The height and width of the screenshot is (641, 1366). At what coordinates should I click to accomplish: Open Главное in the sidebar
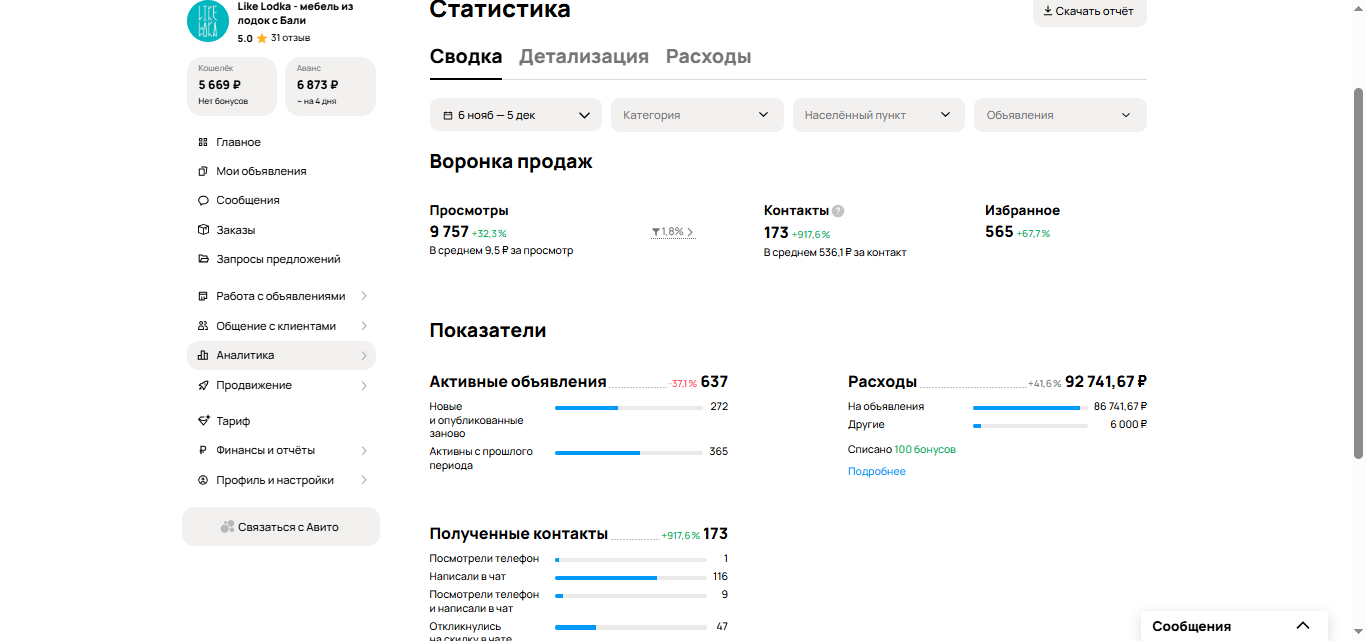point(281,142)
